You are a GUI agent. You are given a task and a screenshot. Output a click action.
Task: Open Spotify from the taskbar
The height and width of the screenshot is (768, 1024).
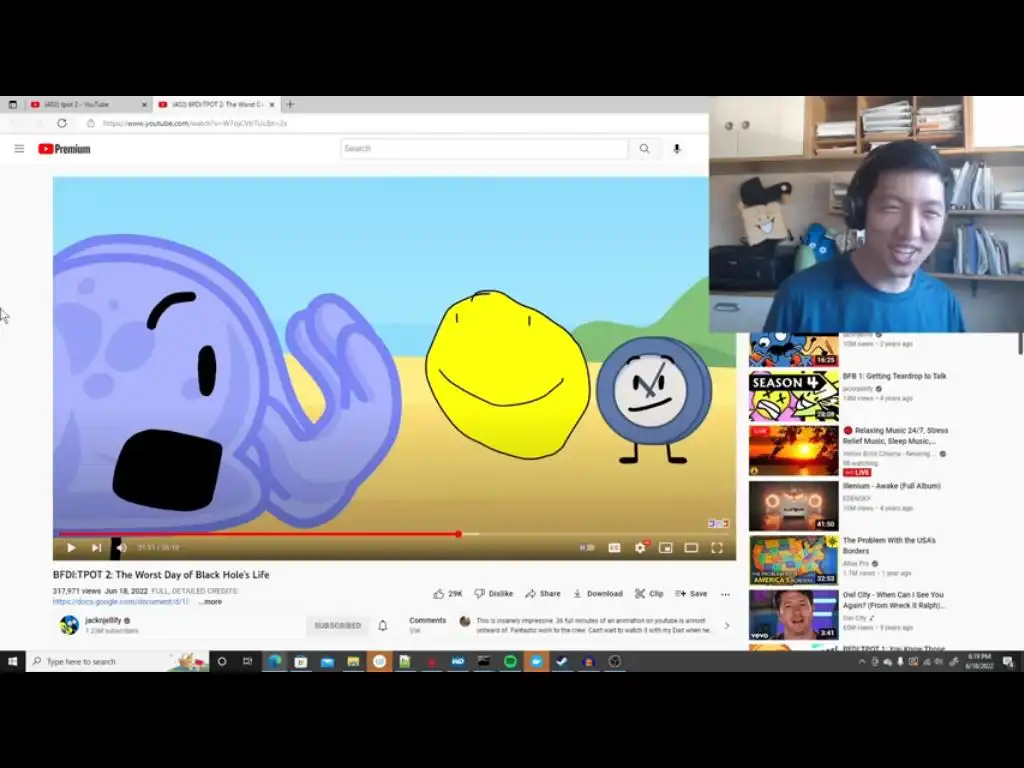click(x=510, y=662)
